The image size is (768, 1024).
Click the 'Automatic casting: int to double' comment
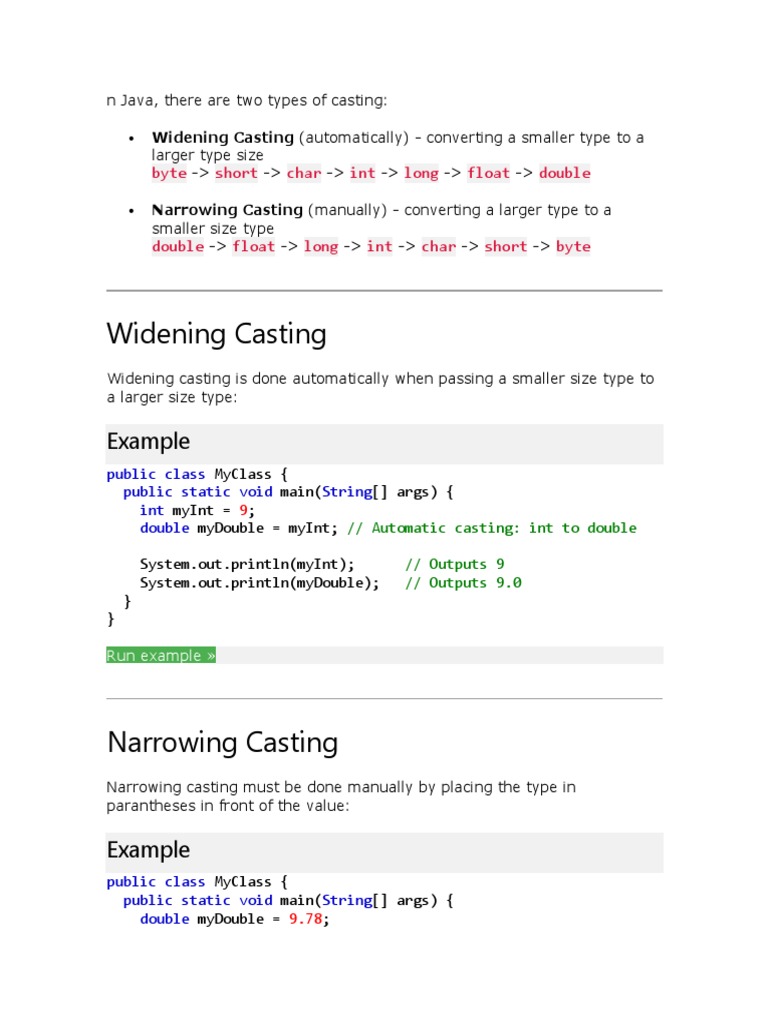(491, 528)
